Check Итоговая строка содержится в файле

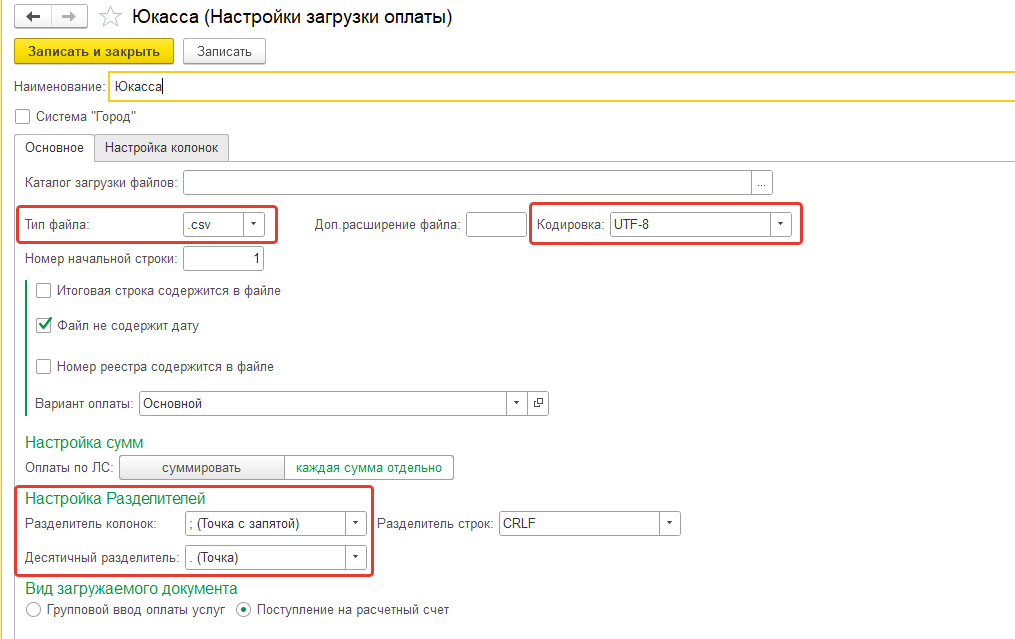coord(44,291)
